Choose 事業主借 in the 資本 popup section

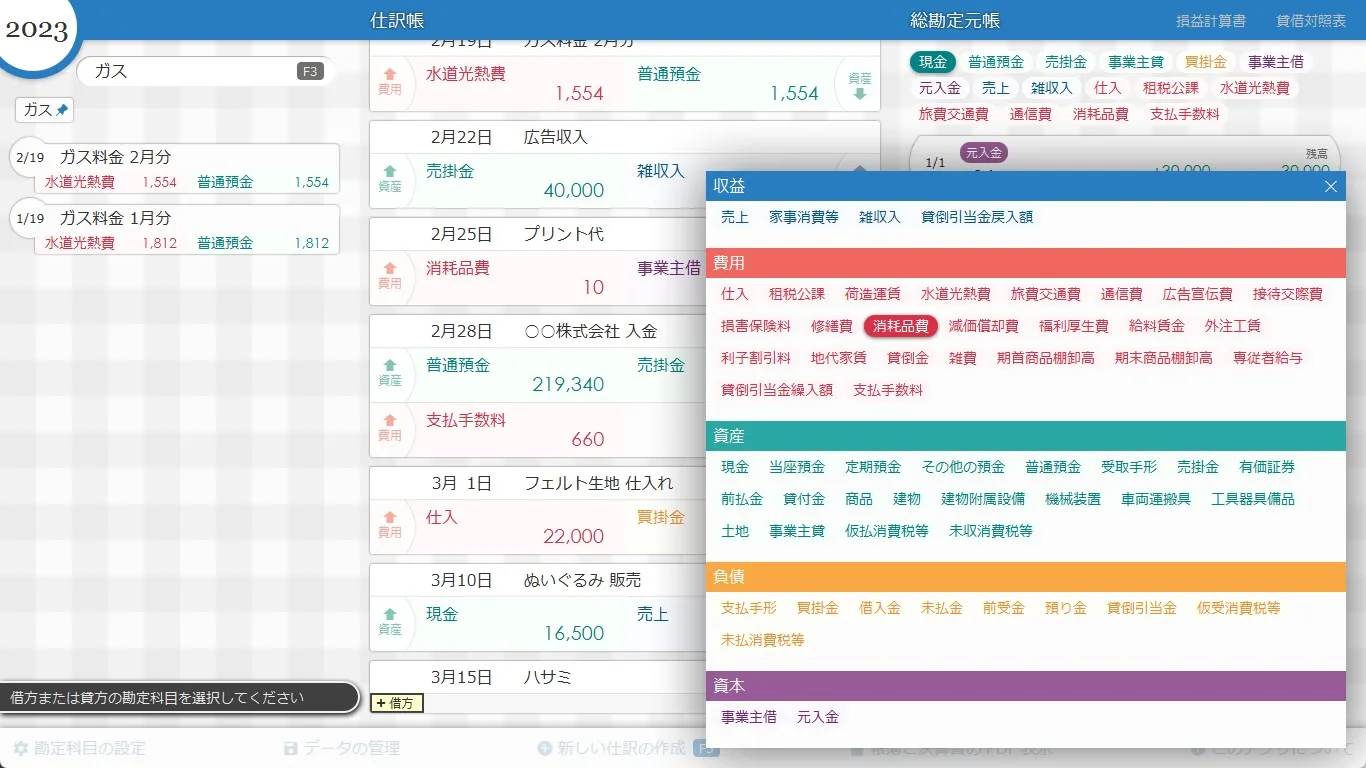[x=749, y=717]
